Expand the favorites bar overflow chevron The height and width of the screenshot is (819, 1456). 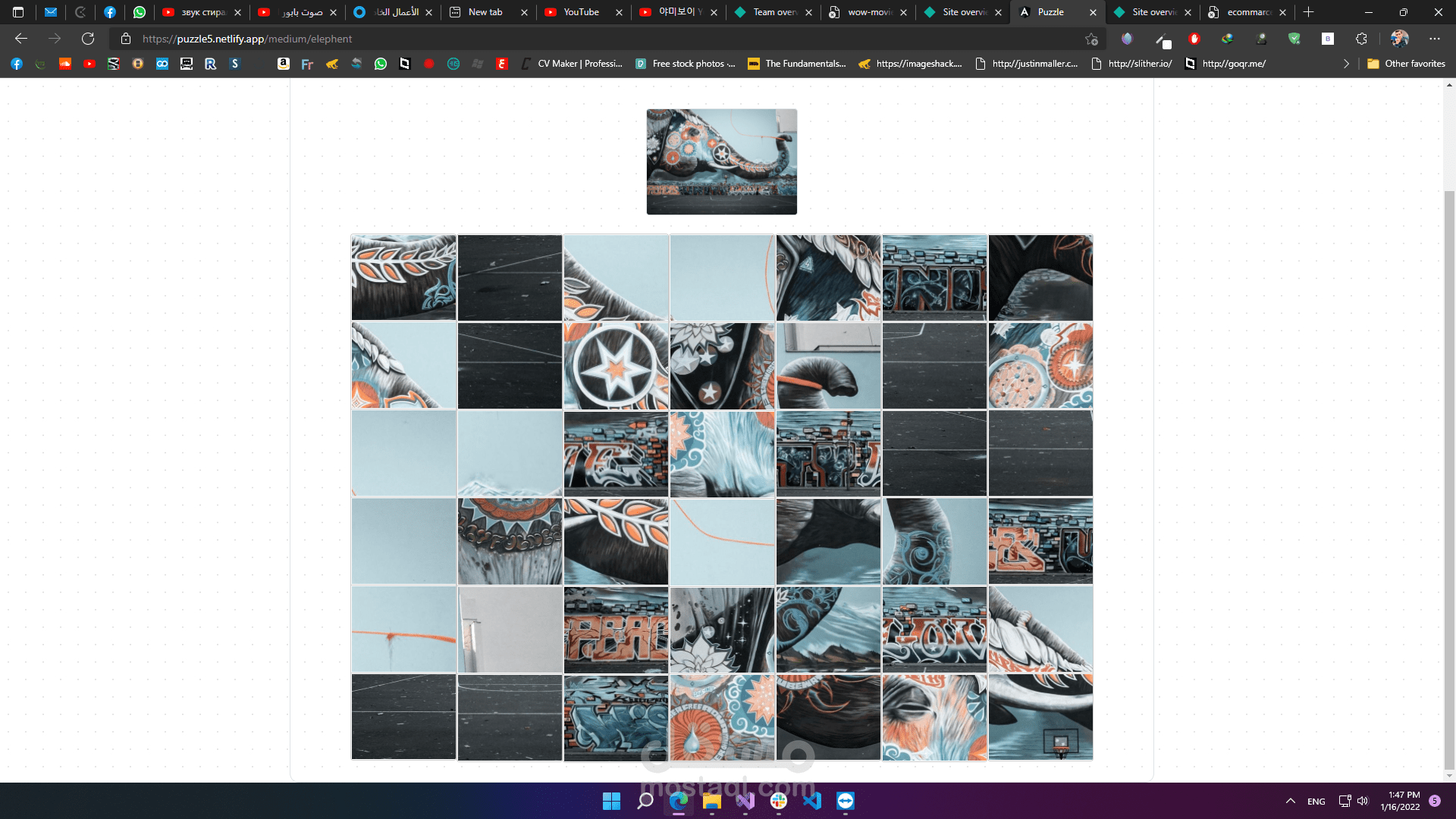[x=1346, y=64]
